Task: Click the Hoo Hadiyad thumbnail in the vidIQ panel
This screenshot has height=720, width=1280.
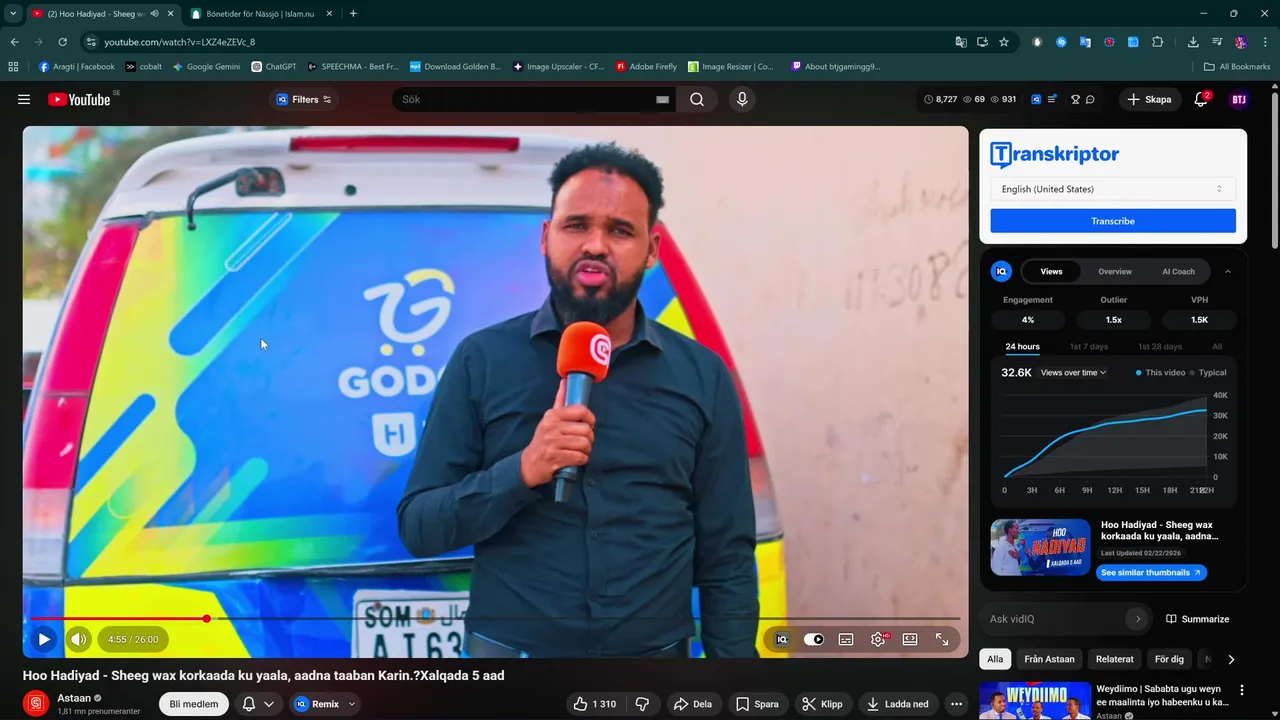Action: coord(1040,547)
